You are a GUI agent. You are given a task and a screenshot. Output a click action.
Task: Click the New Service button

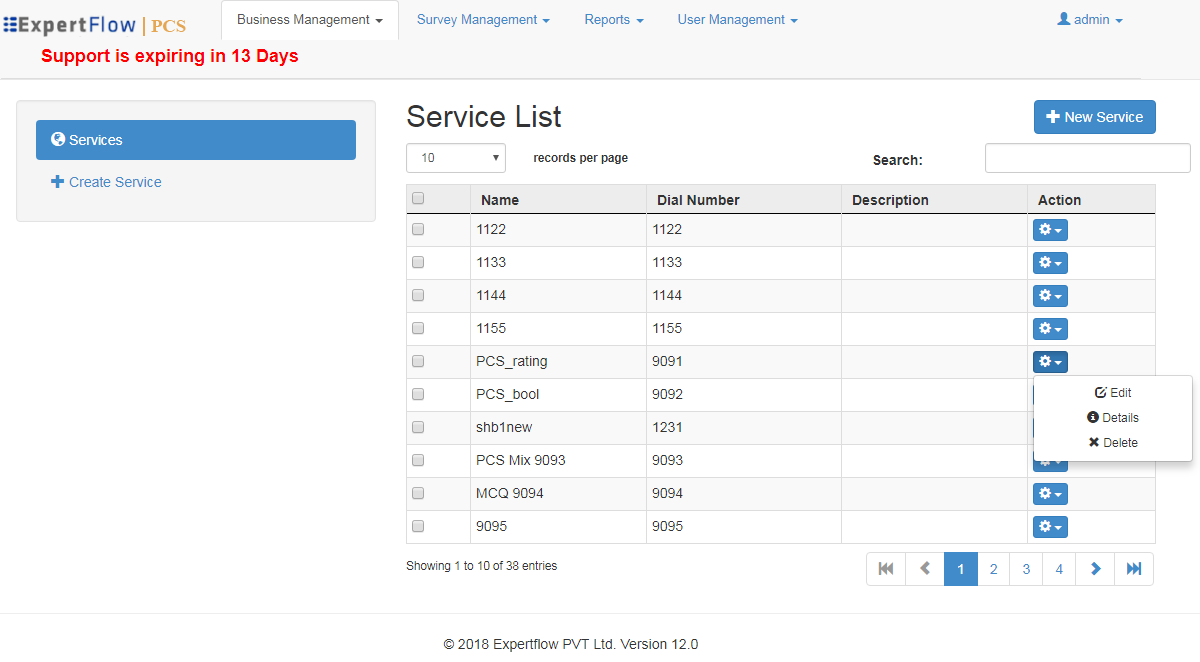pyautogui.click(x=1094, y=116)
